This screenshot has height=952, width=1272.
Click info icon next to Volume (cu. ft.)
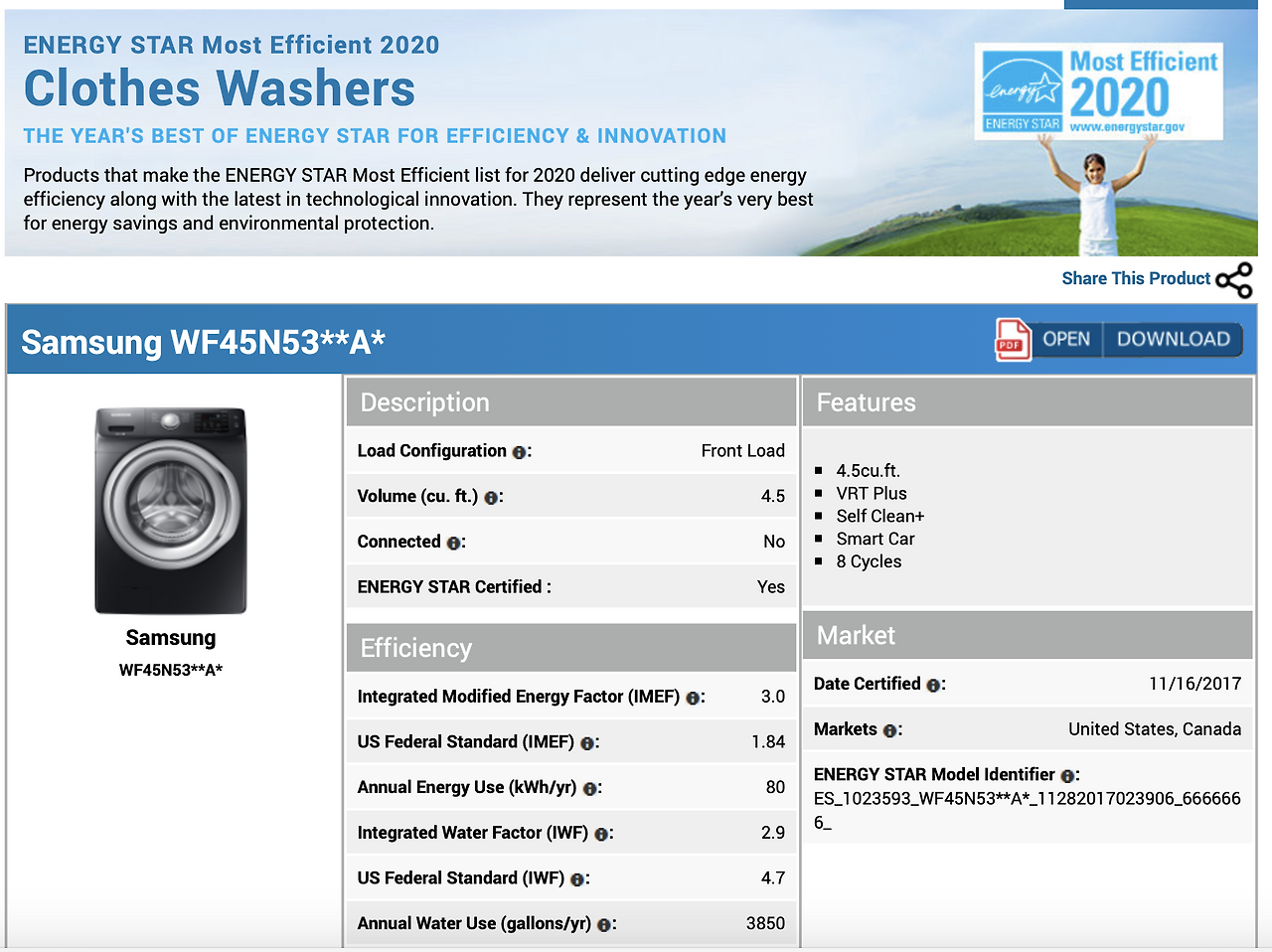491,498
